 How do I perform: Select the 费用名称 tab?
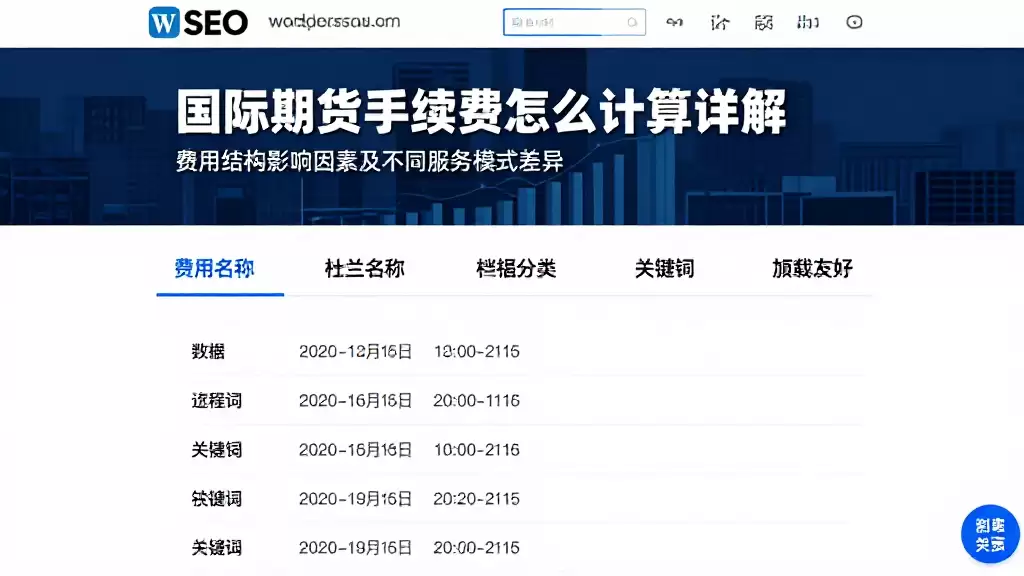tap(214, 268)
